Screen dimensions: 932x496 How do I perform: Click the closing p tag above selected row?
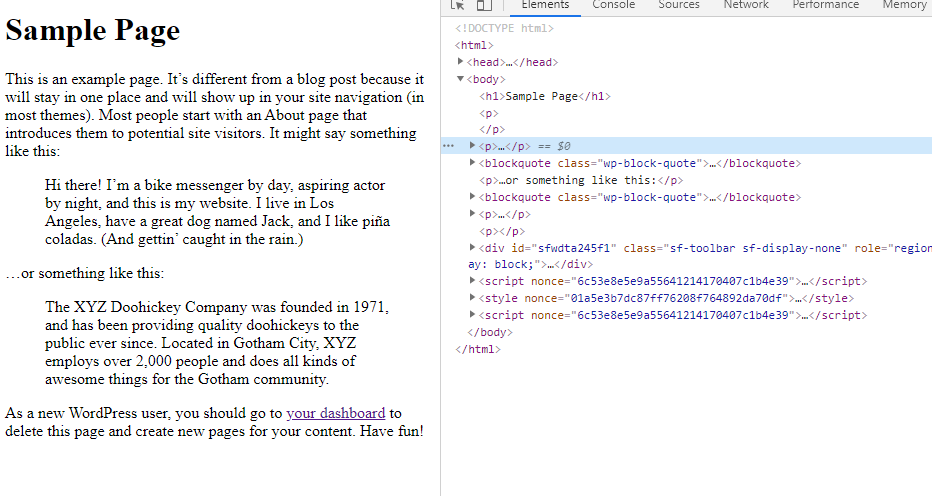point(492,129)
